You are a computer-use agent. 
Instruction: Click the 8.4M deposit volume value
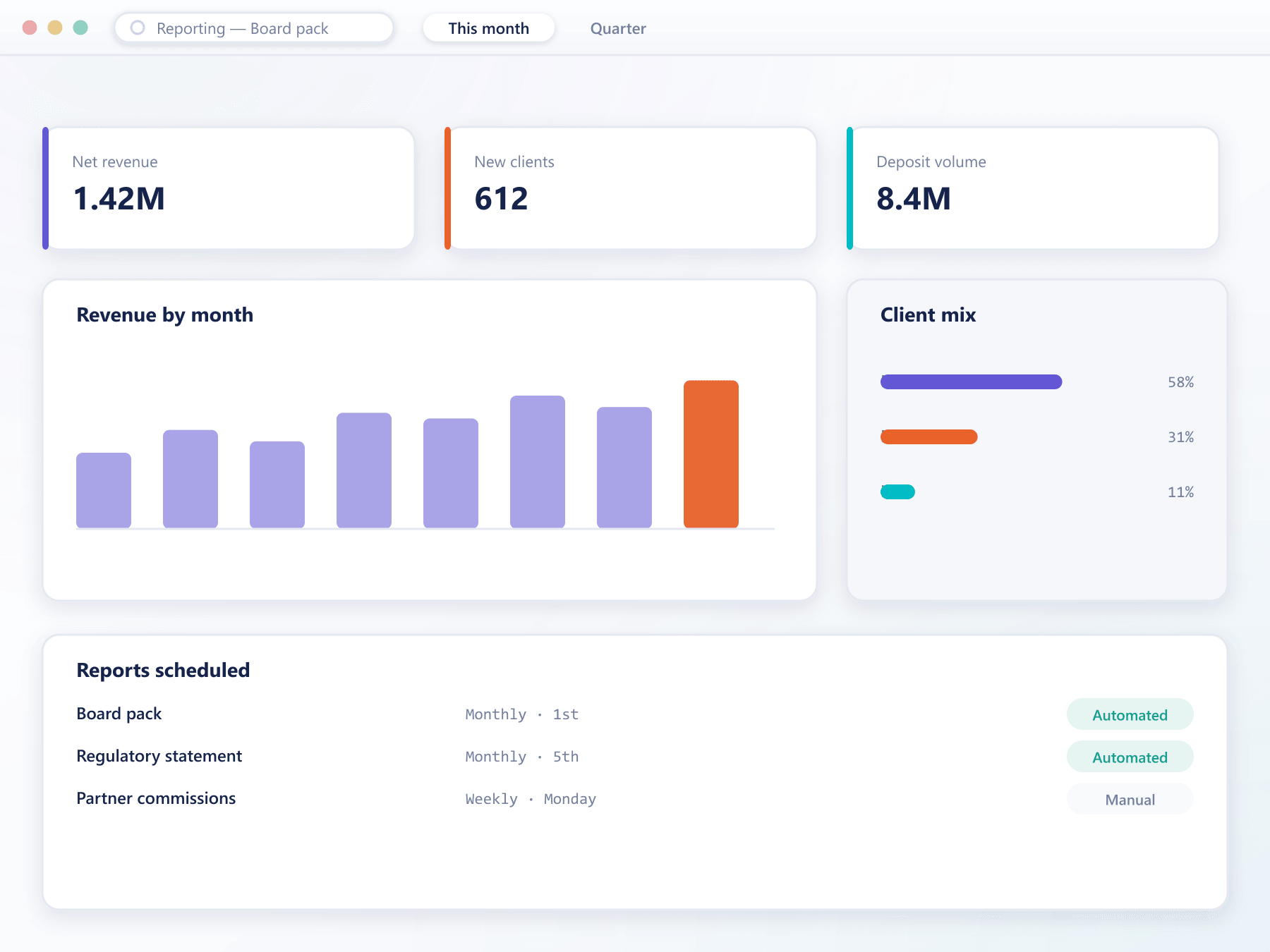(x=914, y=198)
